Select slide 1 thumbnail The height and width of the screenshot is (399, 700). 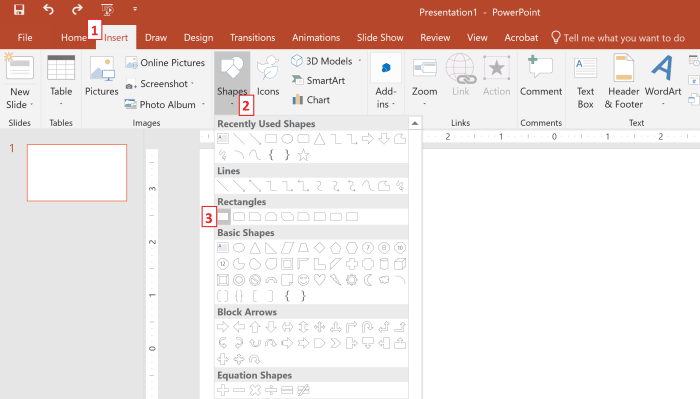pos(77,172)
